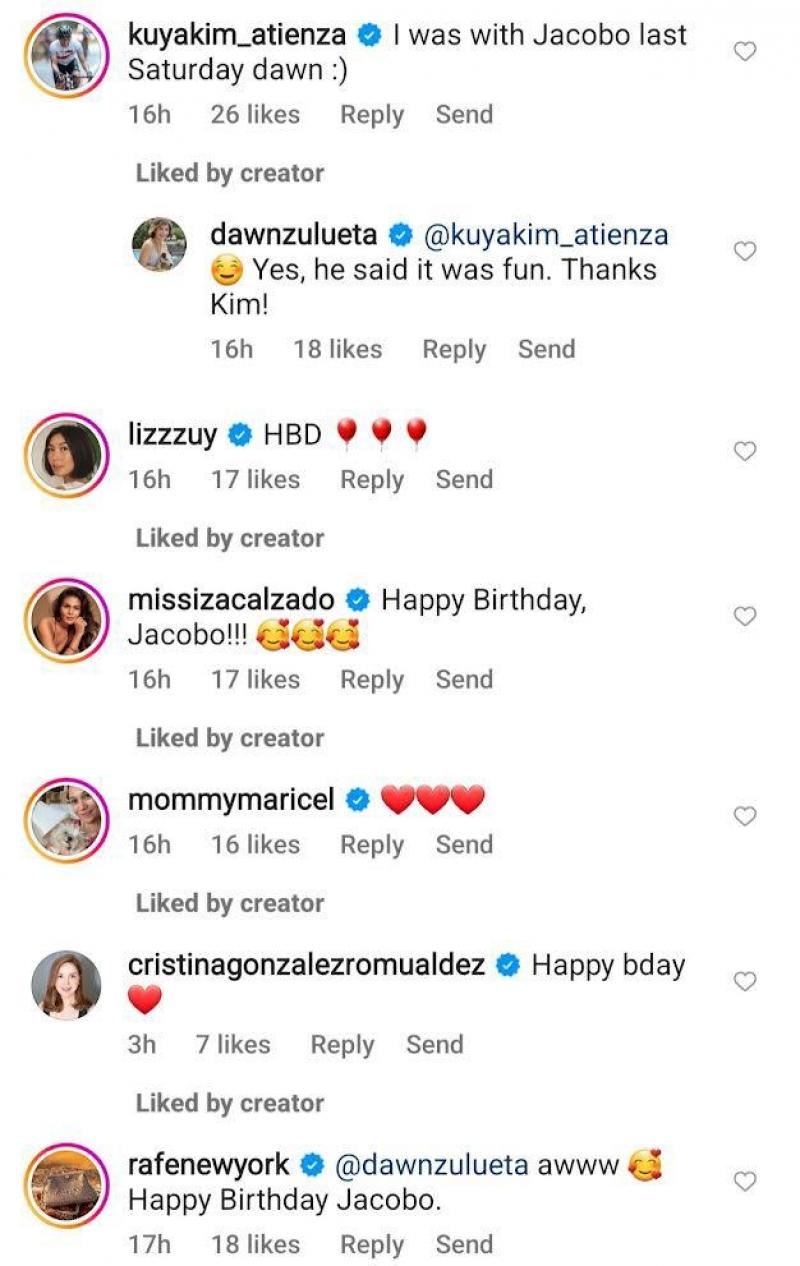This screenshot has width=800, height=1266.
Task: Open kuyakim_atienza's profile picture
Action: coord(65,56)
